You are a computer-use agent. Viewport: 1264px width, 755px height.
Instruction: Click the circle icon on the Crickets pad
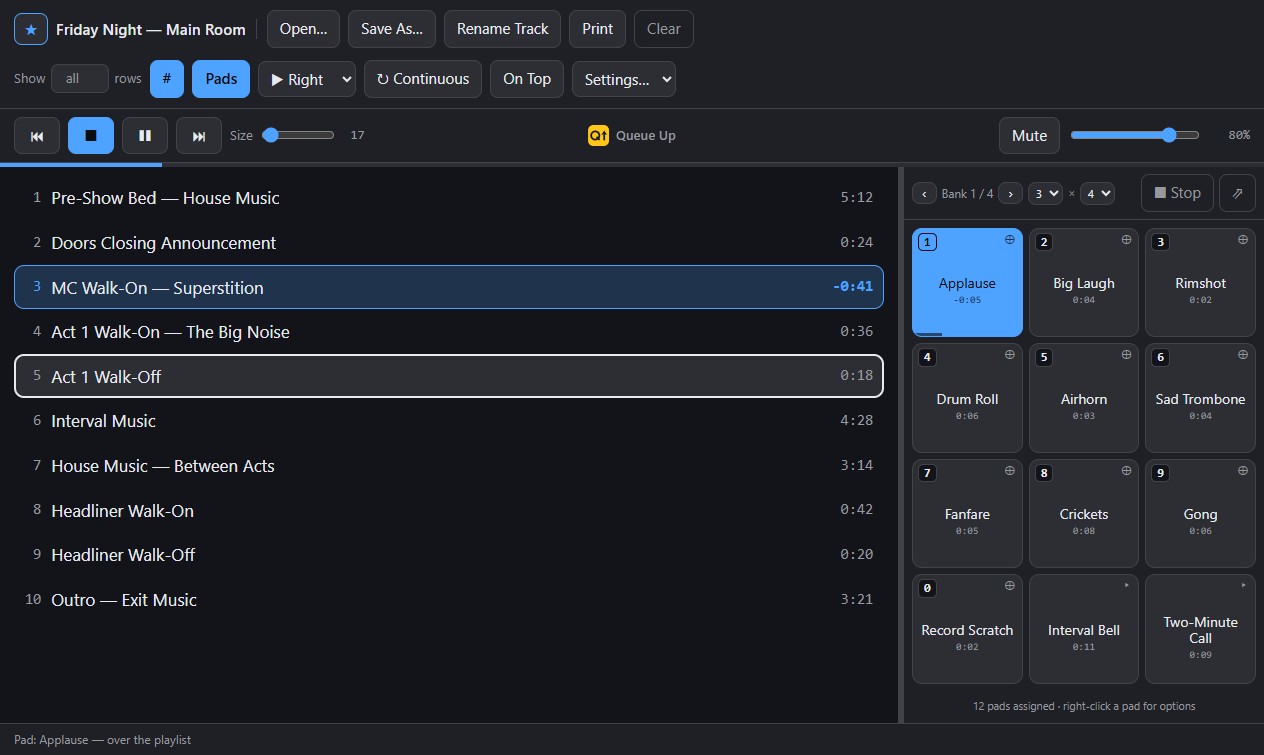click(1126, 470)
